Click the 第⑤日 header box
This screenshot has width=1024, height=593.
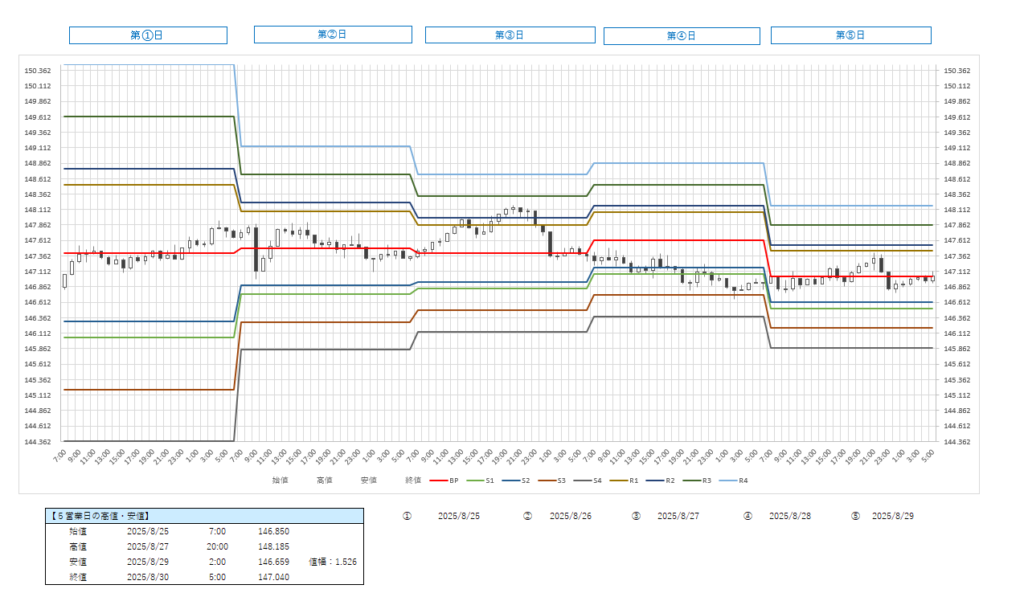tap(850, 35)
